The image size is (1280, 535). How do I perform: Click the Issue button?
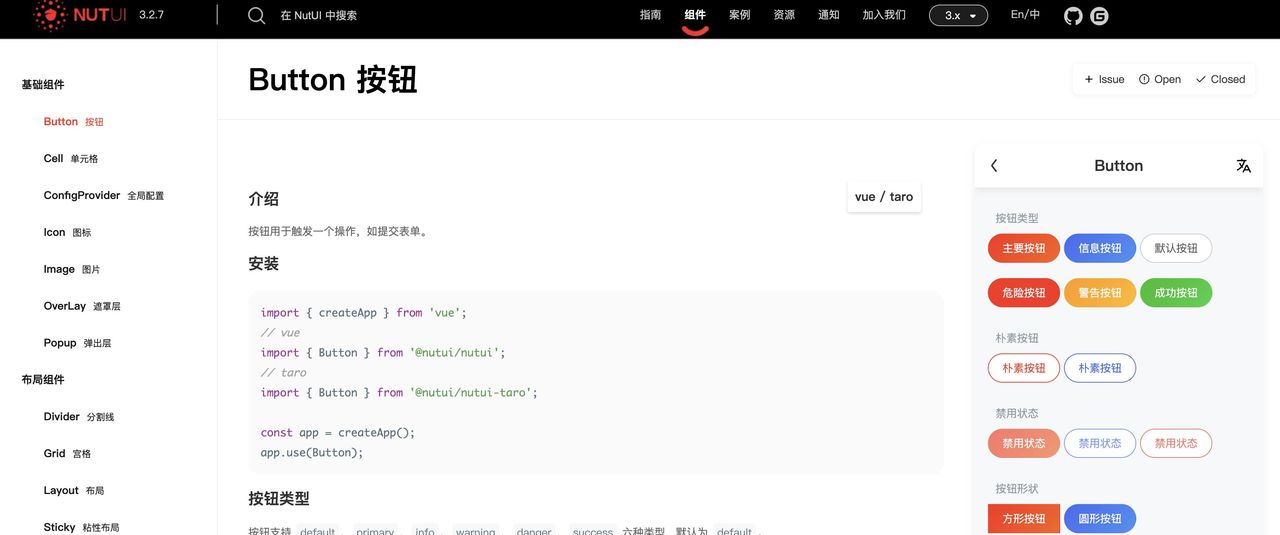(1104, 79)
